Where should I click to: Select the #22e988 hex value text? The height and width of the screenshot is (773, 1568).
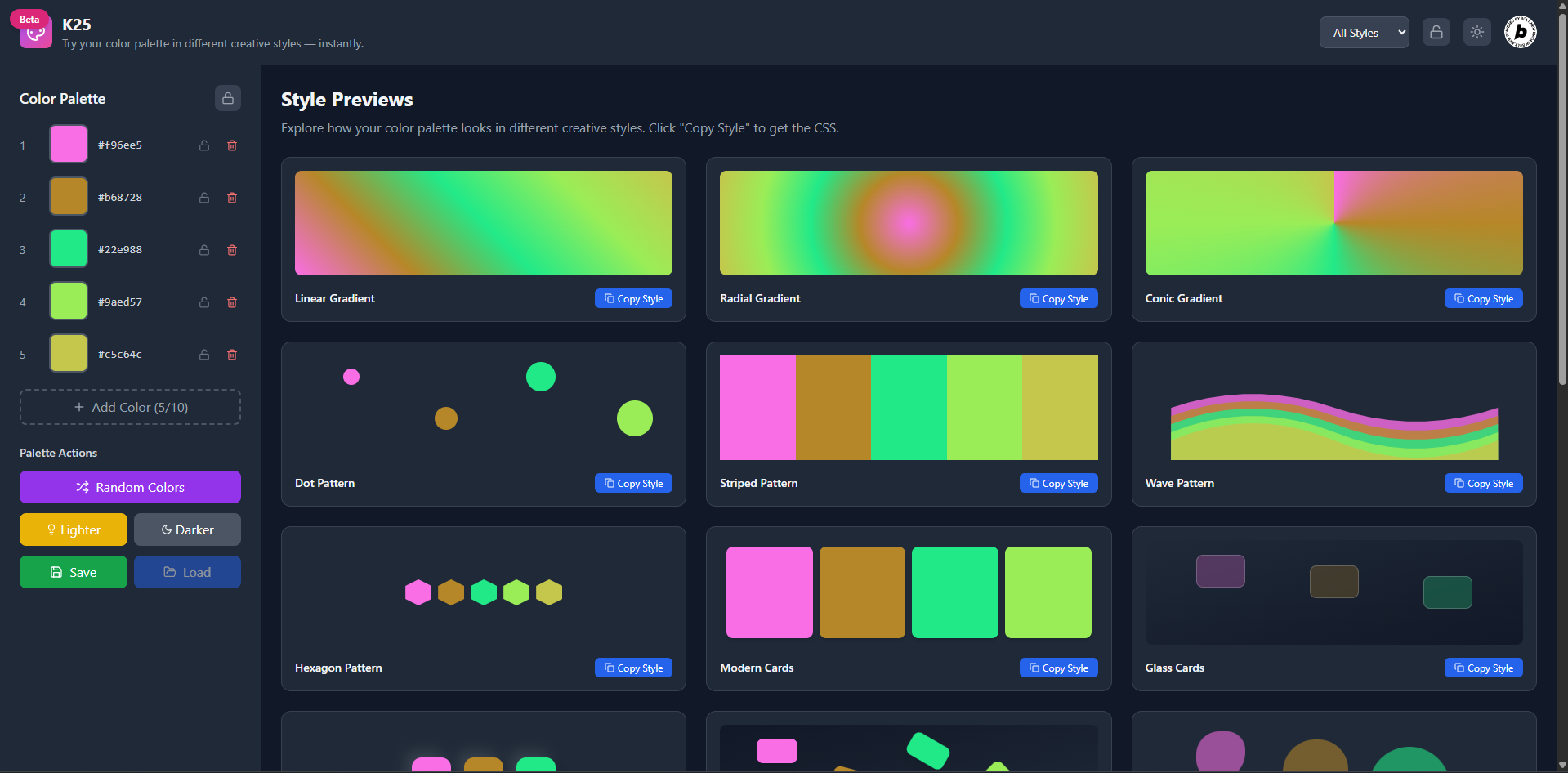[x=120, y=249]
